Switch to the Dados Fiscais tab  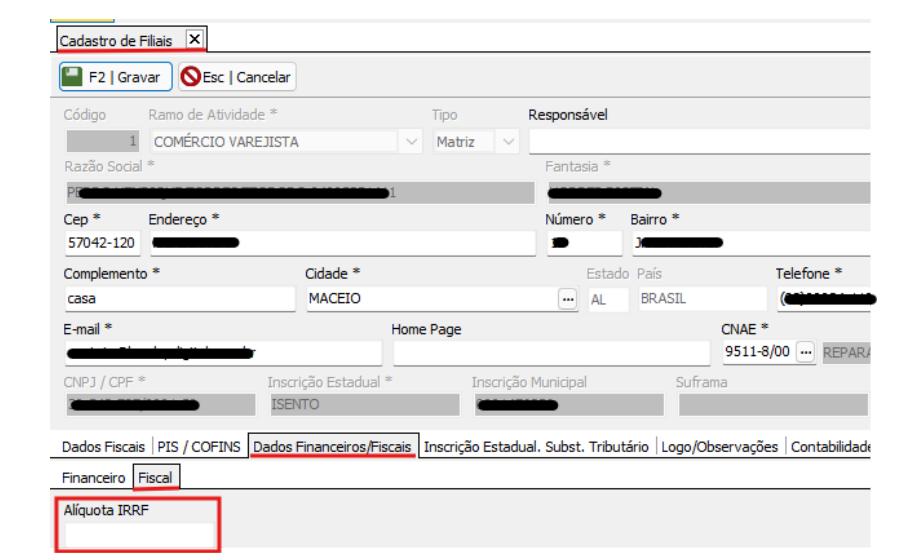(x=103, y=447)
